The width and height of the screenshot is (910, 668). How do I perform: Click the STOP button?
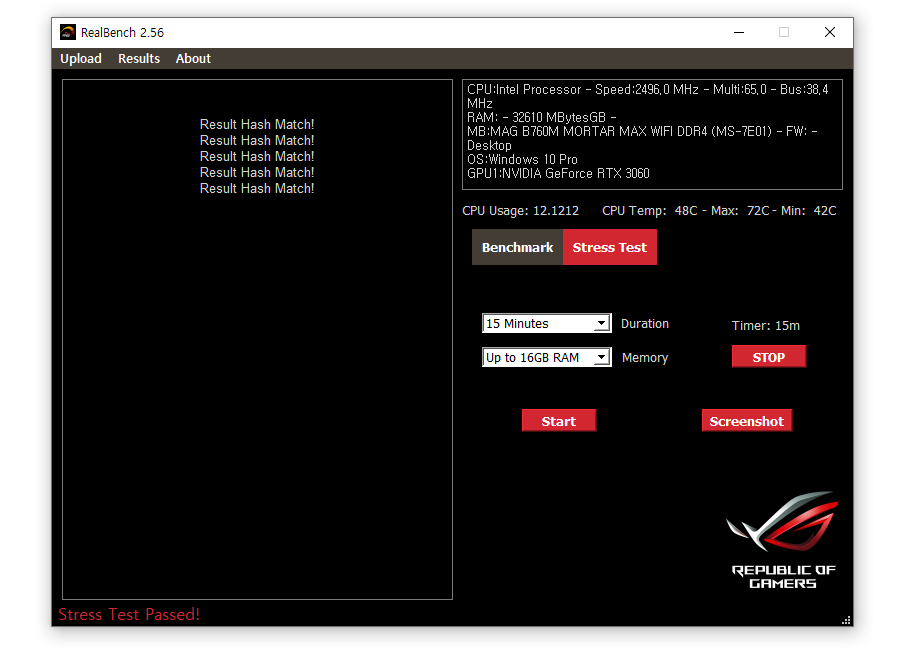click(768, 357)
